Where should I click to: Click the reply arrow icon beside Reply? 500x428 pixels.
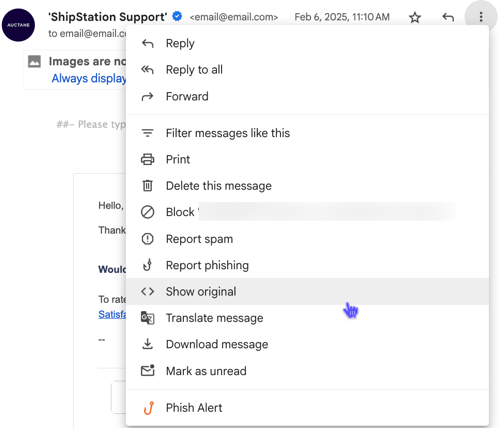[147, 43]
